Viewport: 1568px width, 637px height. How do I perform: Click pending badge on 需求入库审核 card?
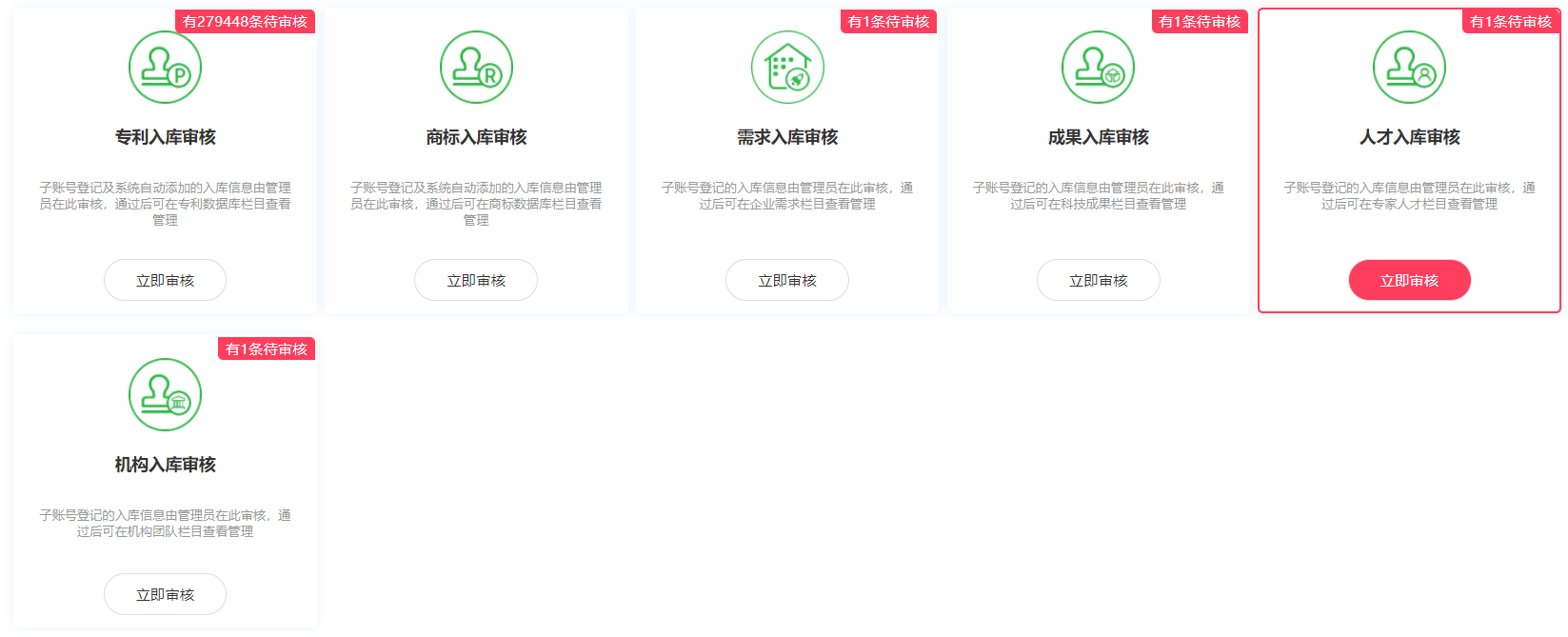click(x=888, y=22)
